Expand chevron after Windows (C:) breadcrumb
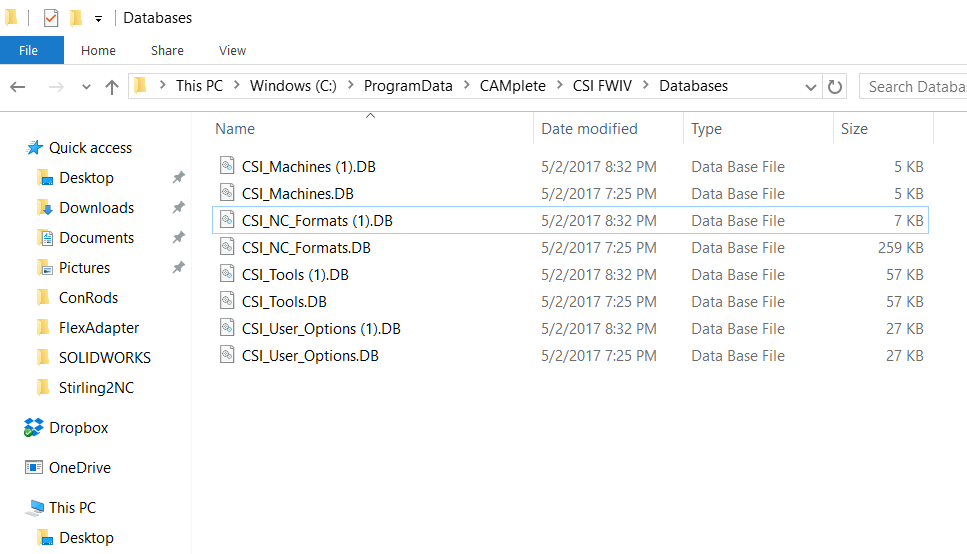The height and width of the screenshot is (554, 967). pyautogui.click(x=350, y=85)
